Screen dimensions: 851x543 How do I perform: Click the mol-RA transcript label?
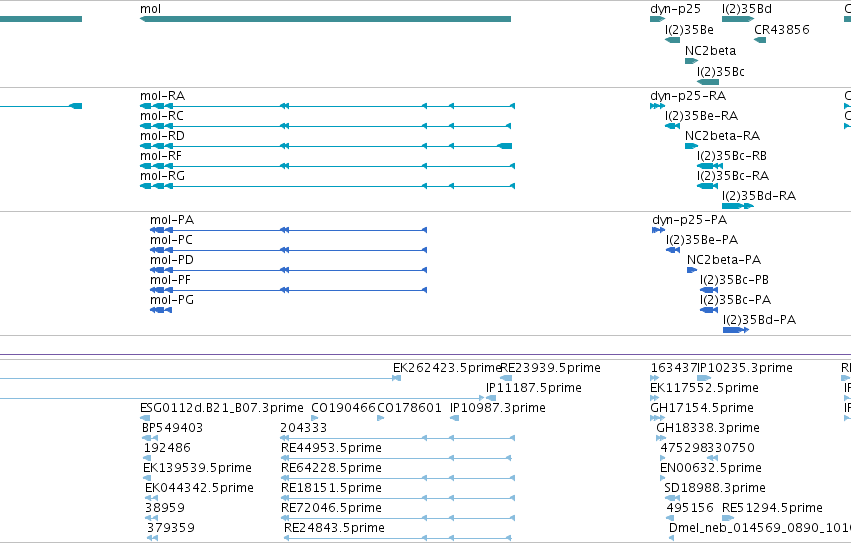point(162,96)
